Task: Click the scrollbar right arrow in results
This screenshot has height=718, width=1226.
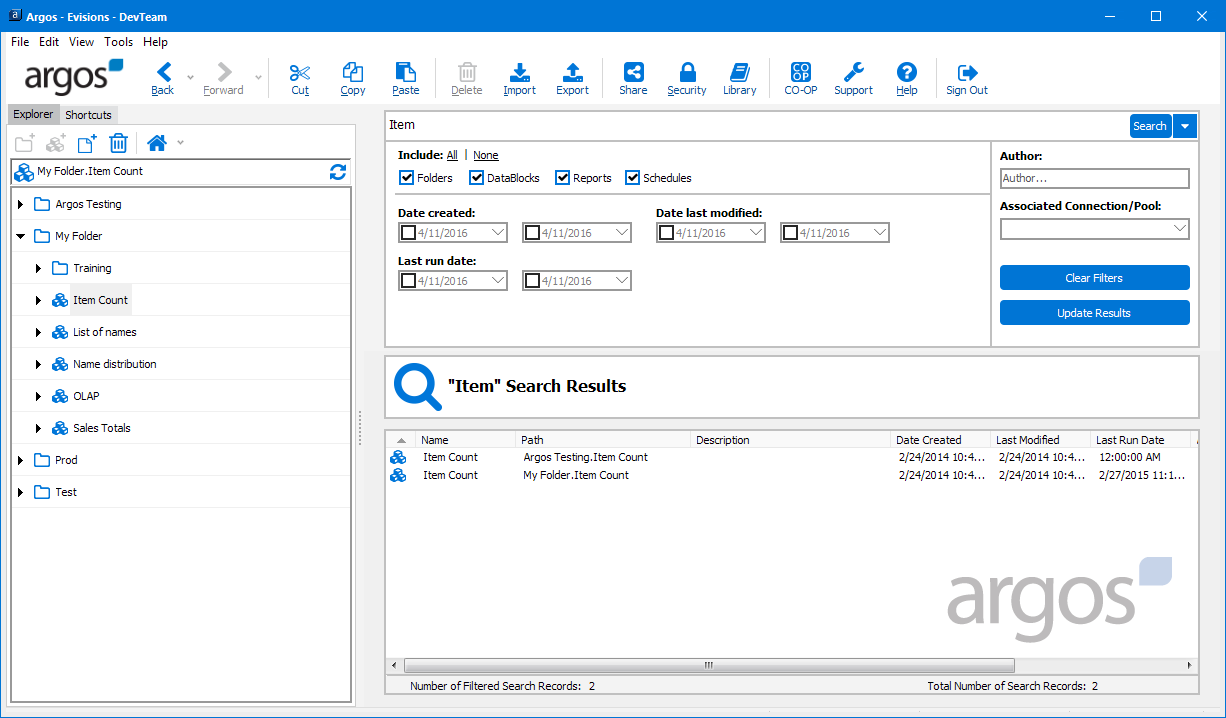Action: pos(1190,665)
